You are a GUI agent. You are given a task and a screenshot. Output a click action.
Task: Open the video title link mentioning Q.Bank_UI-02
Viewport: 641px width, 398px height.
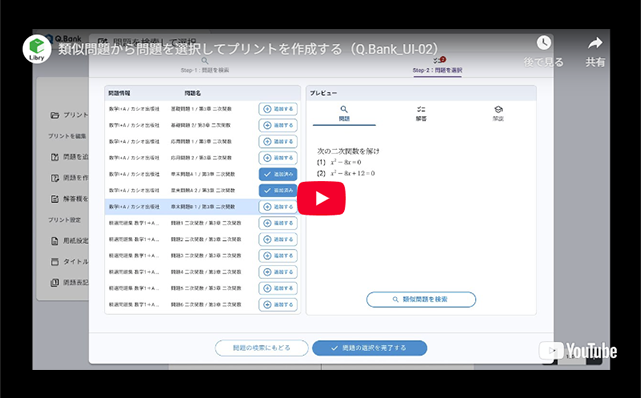pos(248,49)
